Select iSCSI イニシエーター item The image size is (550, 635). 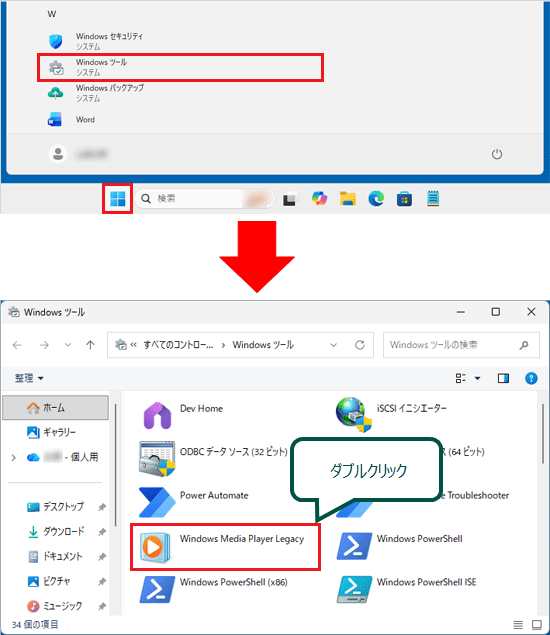tap(391, 414)
